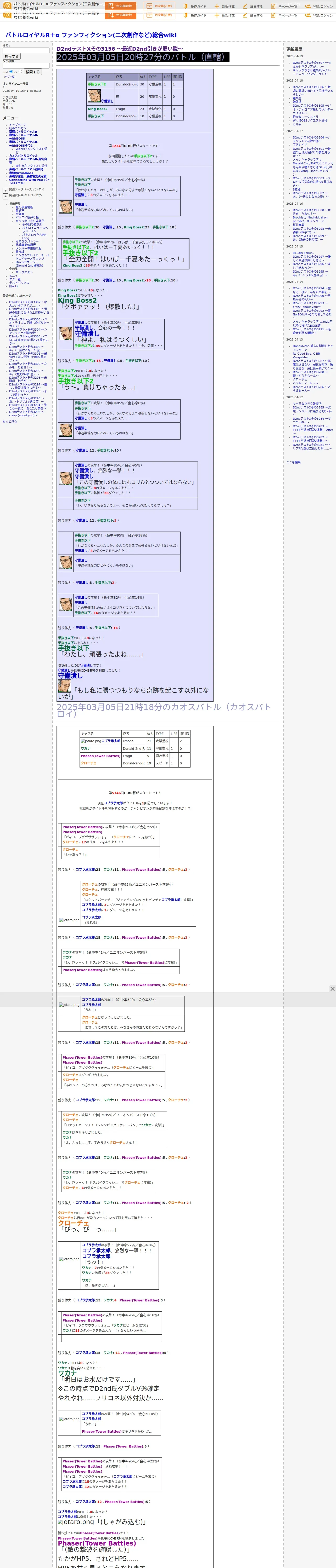Open 04 -Abi Eshuh- in 更新履歴
This screenshot has width=336, height=1568.
point(303,253)
